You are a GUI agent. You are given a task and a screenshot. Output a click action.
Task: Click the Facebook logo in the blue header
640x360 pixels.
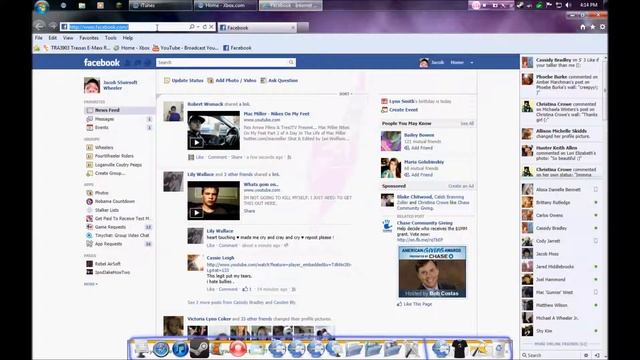(x=102, y=62)
